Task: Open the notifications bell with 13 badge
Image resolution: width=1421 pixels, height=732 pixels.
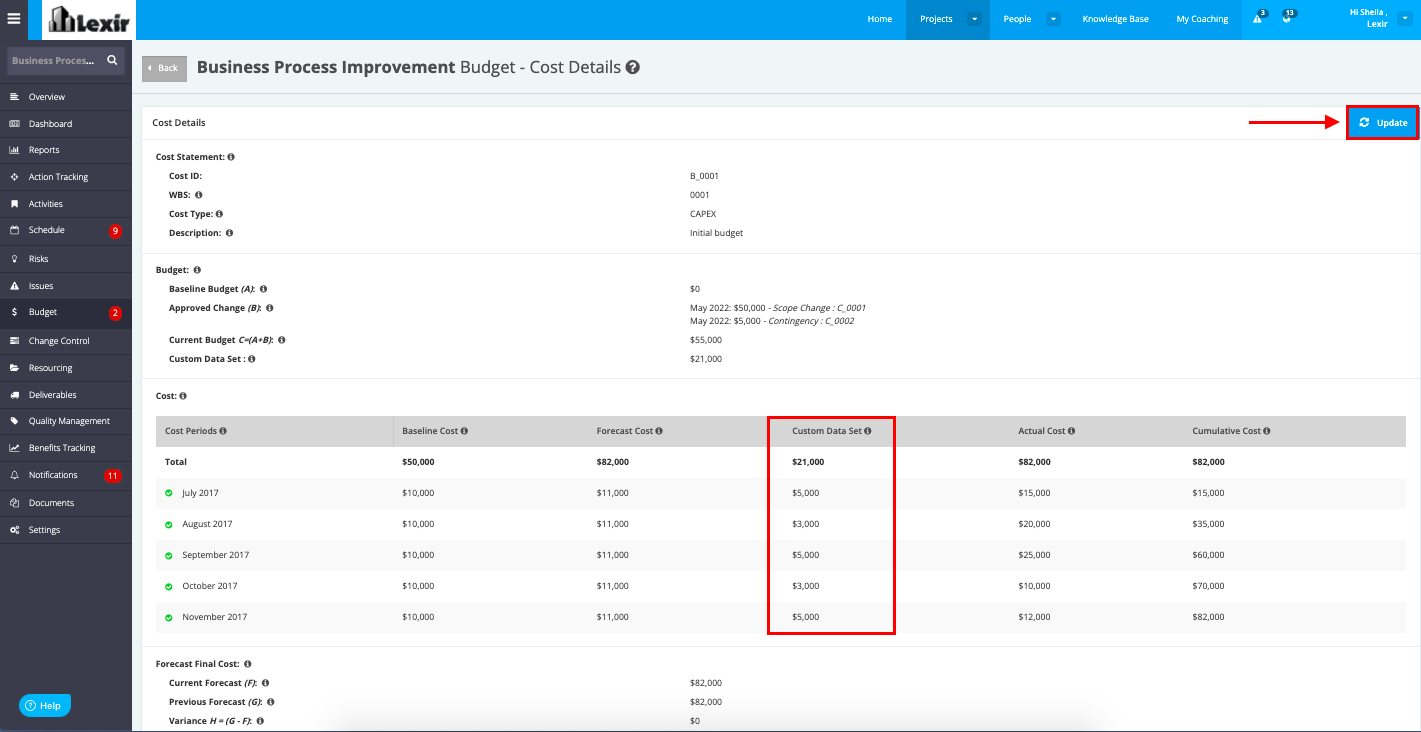Action: 1286,19
